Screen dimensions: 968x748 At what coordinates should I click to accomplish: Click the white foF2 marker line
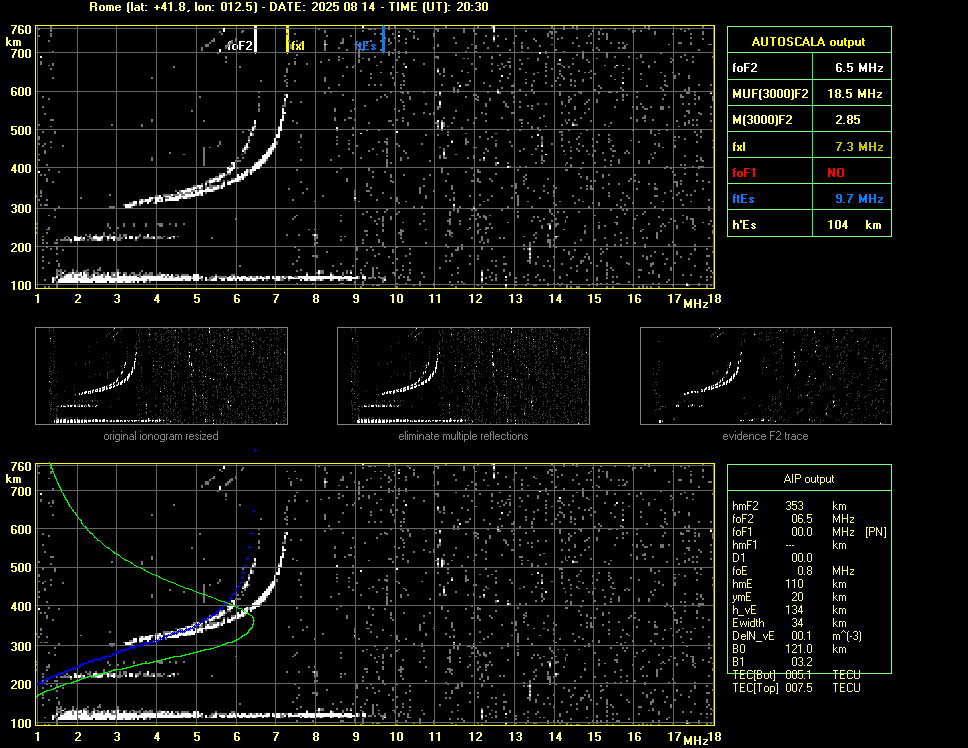(x=256, y=39)
